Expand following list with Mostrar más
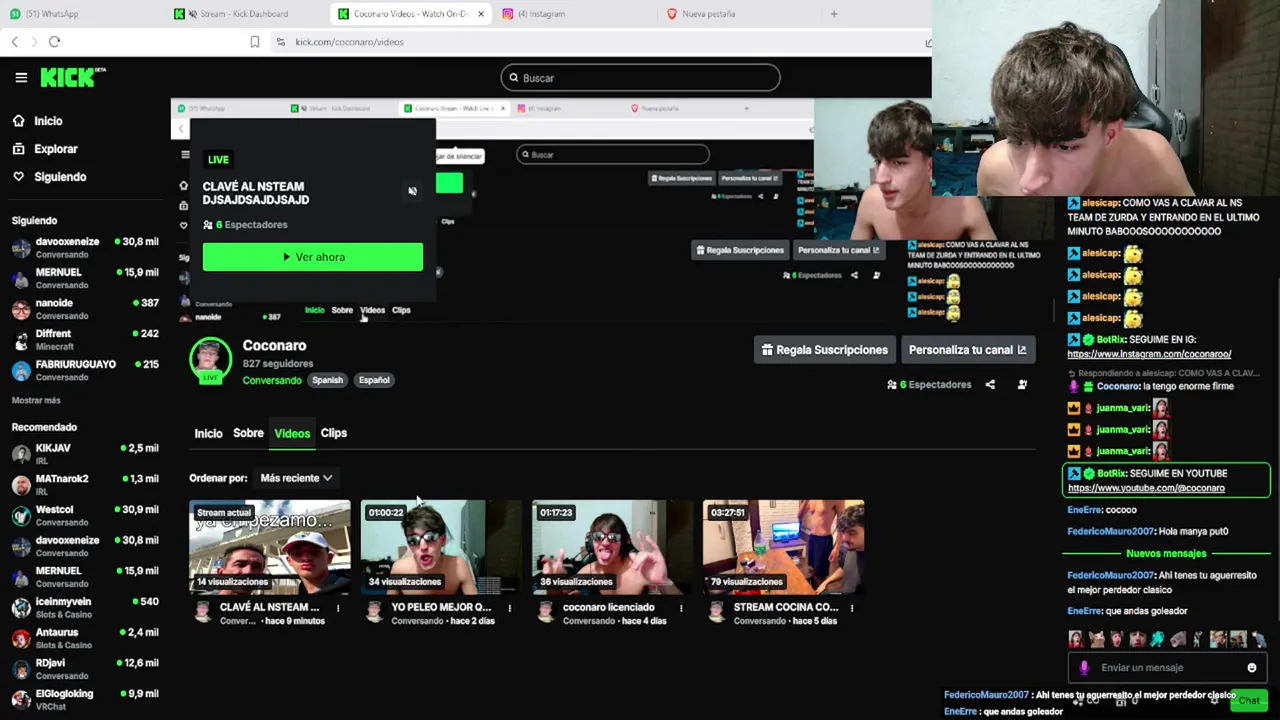 pos(36,400)
